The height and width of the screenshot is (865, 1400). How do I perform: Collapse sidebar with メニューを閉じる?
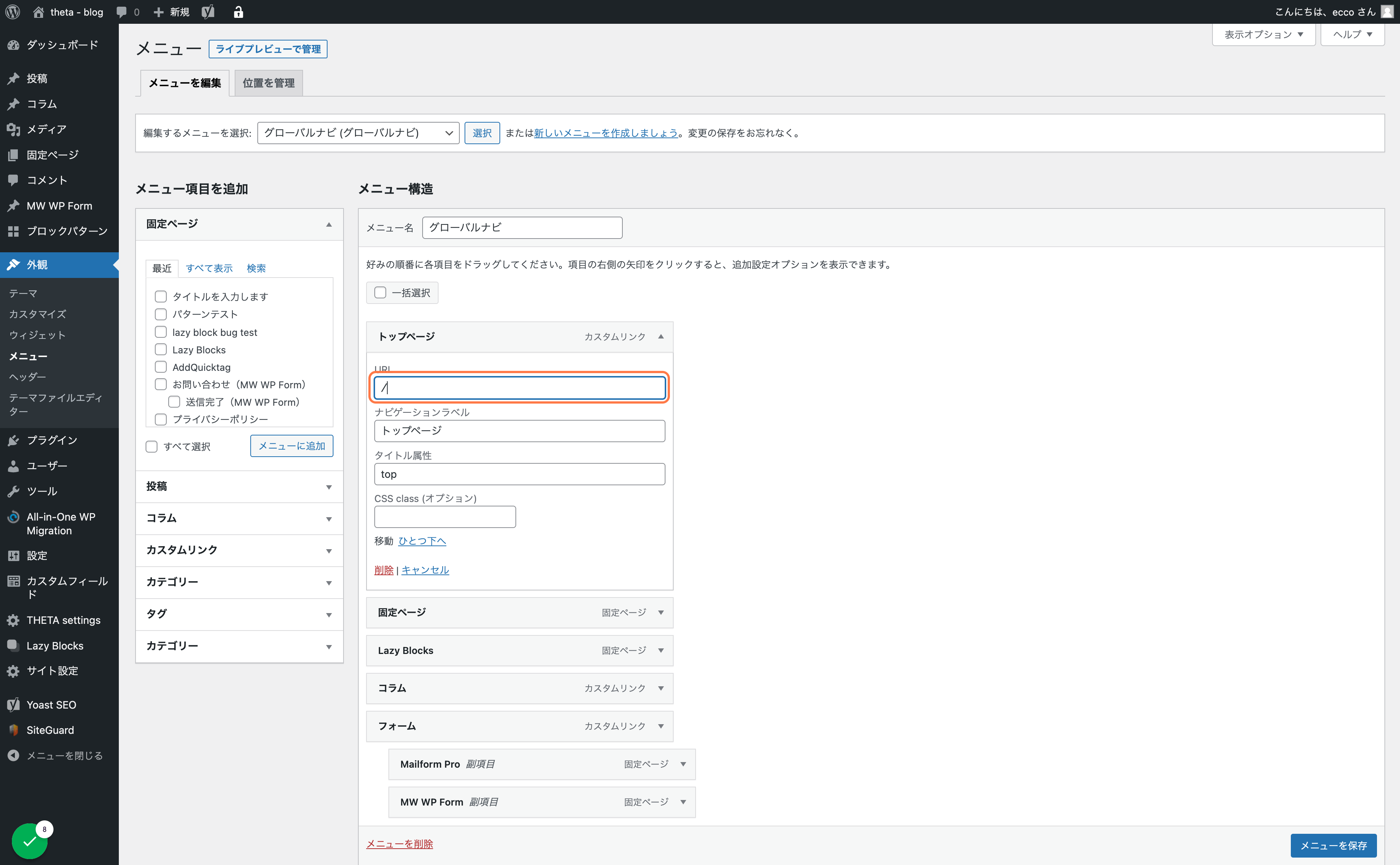click(x=59, y=755)
